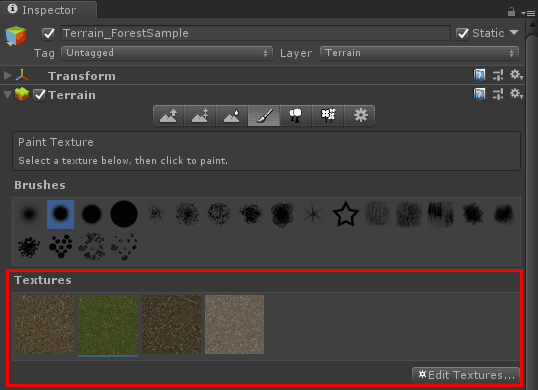Choose the faint asterisk spoke brush
Viewport: 538px width, 390px height.
(x=314, y=214)
